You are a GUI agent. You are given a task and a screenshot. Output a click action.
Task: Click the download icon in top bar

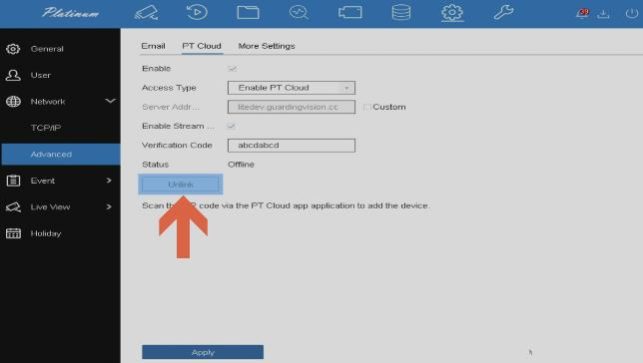coord(603,14)
